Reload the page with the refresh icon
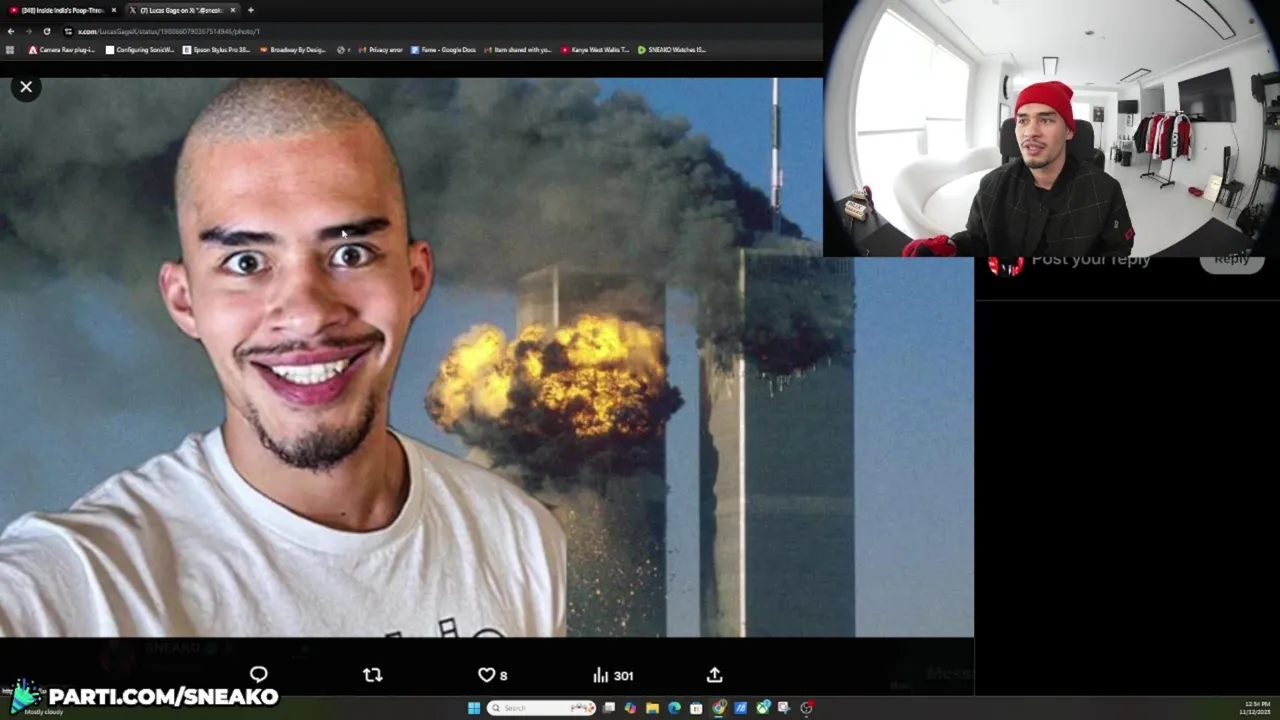The width and height of the screenshot is (1280, 720). 46,31
